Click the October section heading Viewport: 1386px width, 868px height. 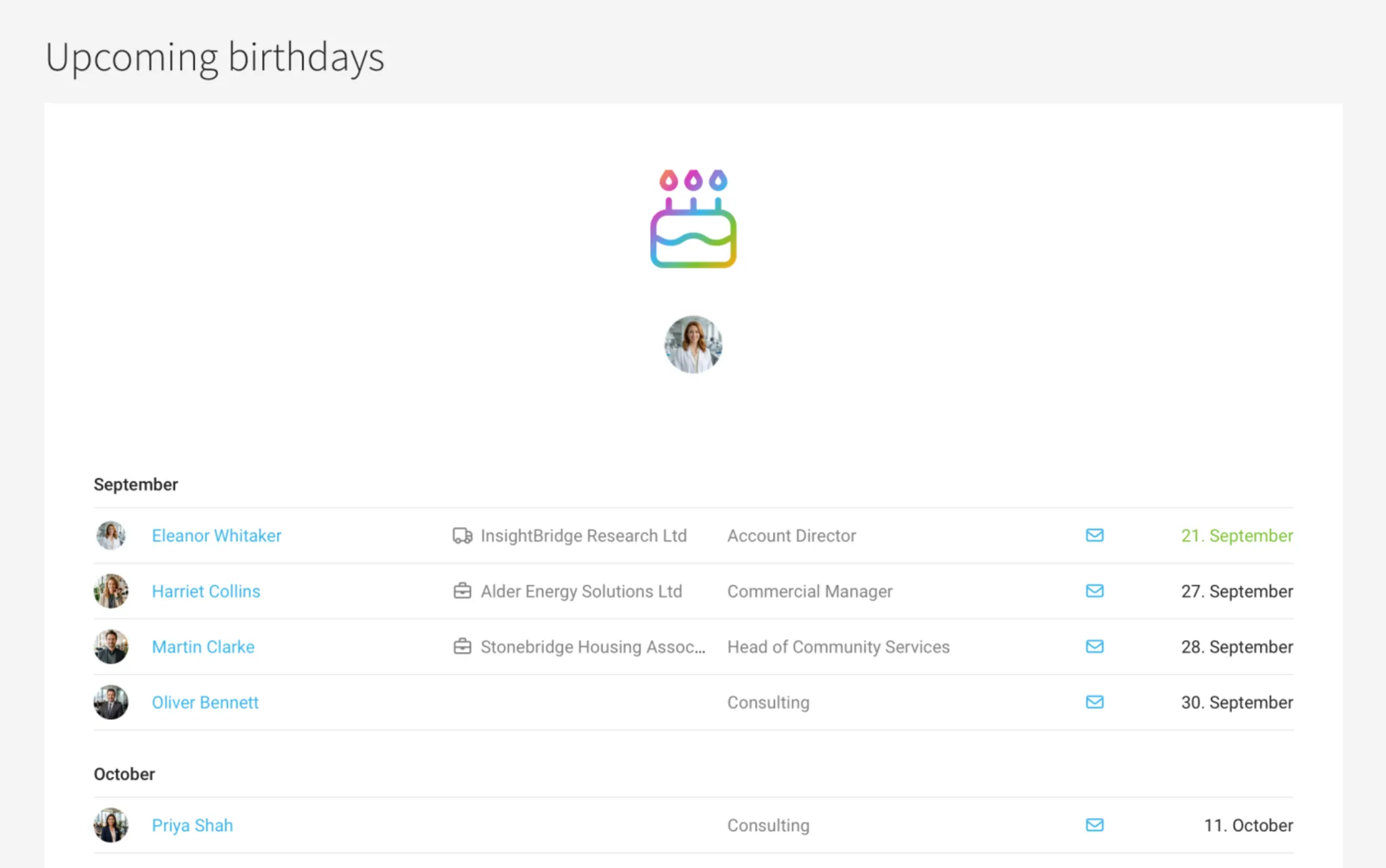tap(125, 774)
